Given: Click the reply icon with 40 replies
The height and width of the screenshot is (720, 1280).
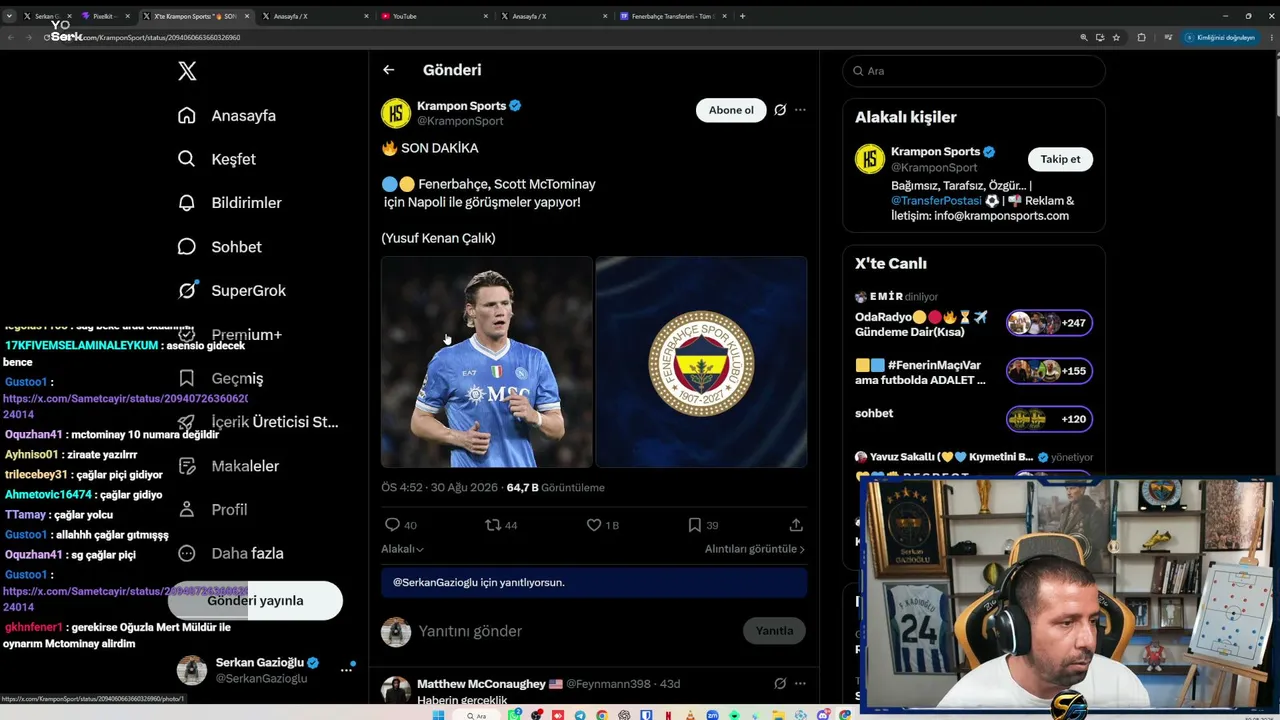Looking at the screenshot, I should click(x=392, y=525).
